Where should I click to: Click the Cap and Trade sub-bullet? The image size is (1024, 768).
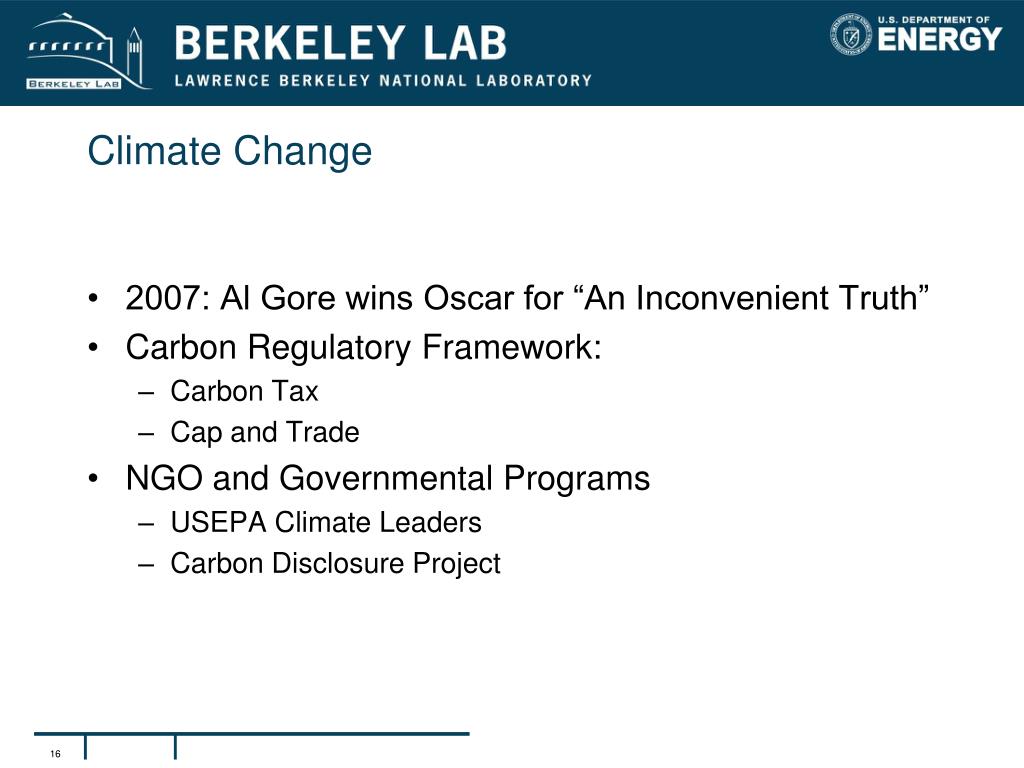264,432
